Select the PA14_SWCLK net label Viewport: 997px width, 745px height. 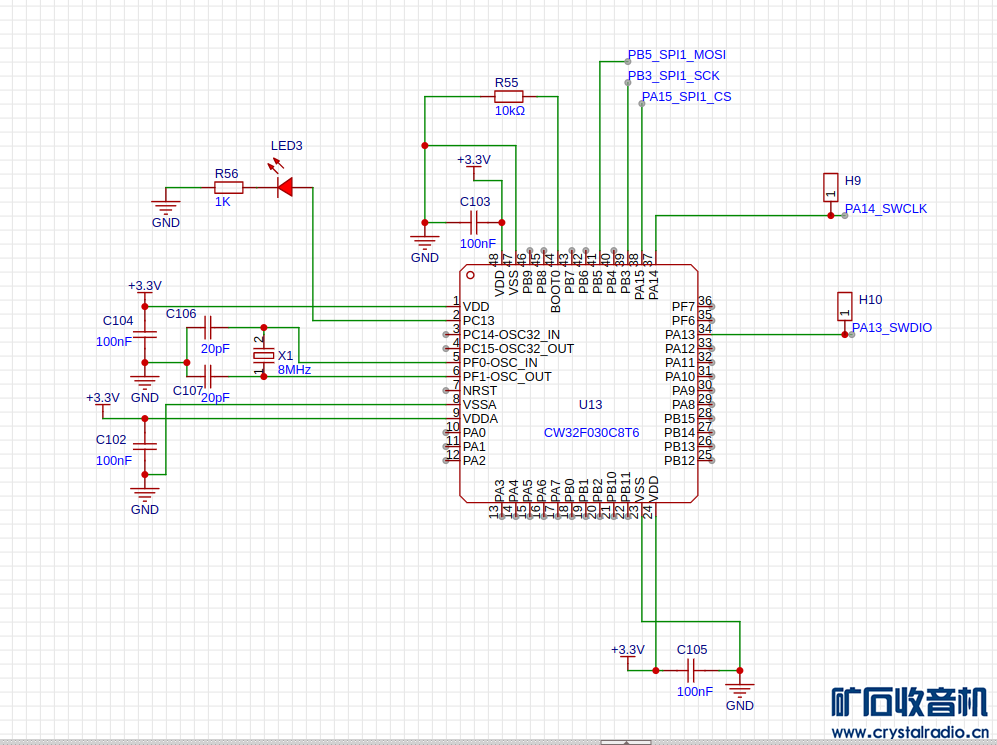coord(886,209)
